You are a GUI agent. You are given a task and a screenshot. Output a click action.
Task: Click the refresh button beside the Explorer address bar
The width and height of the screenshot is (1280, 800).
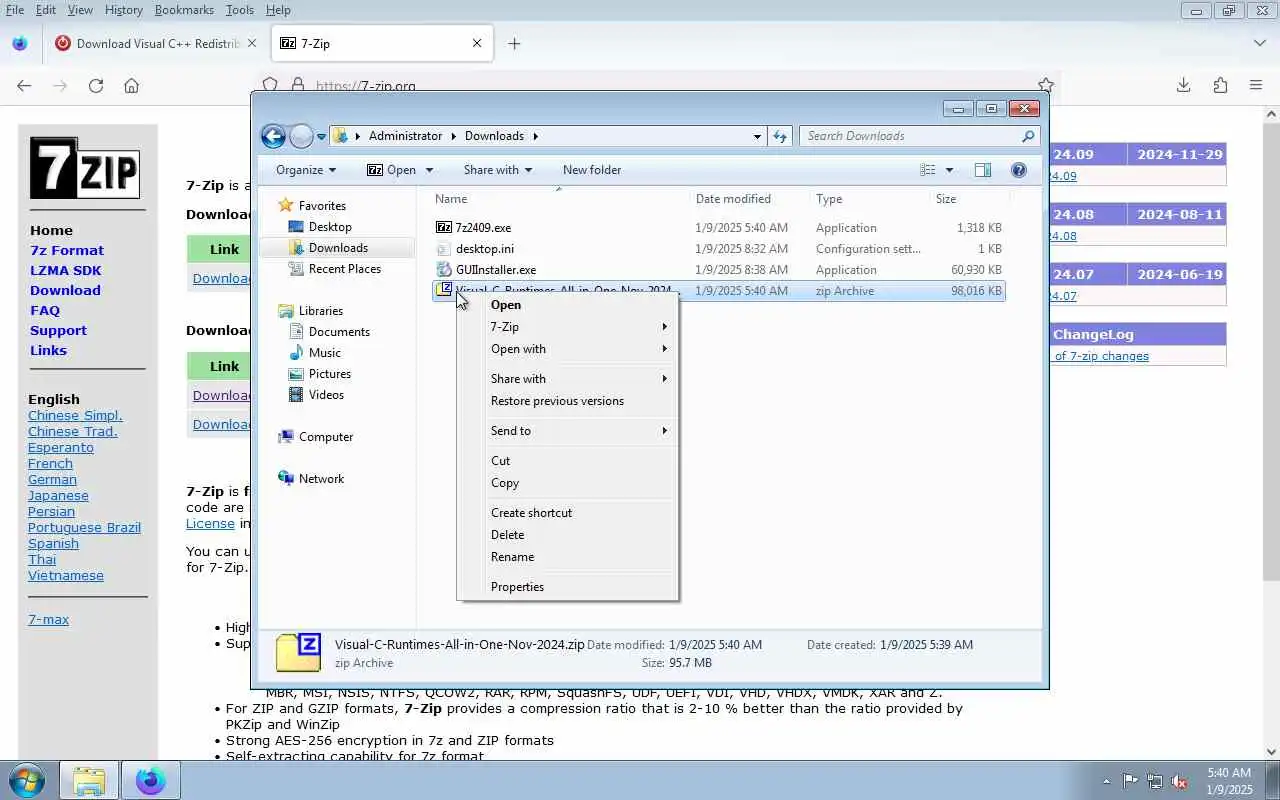(x=780, y=136)
